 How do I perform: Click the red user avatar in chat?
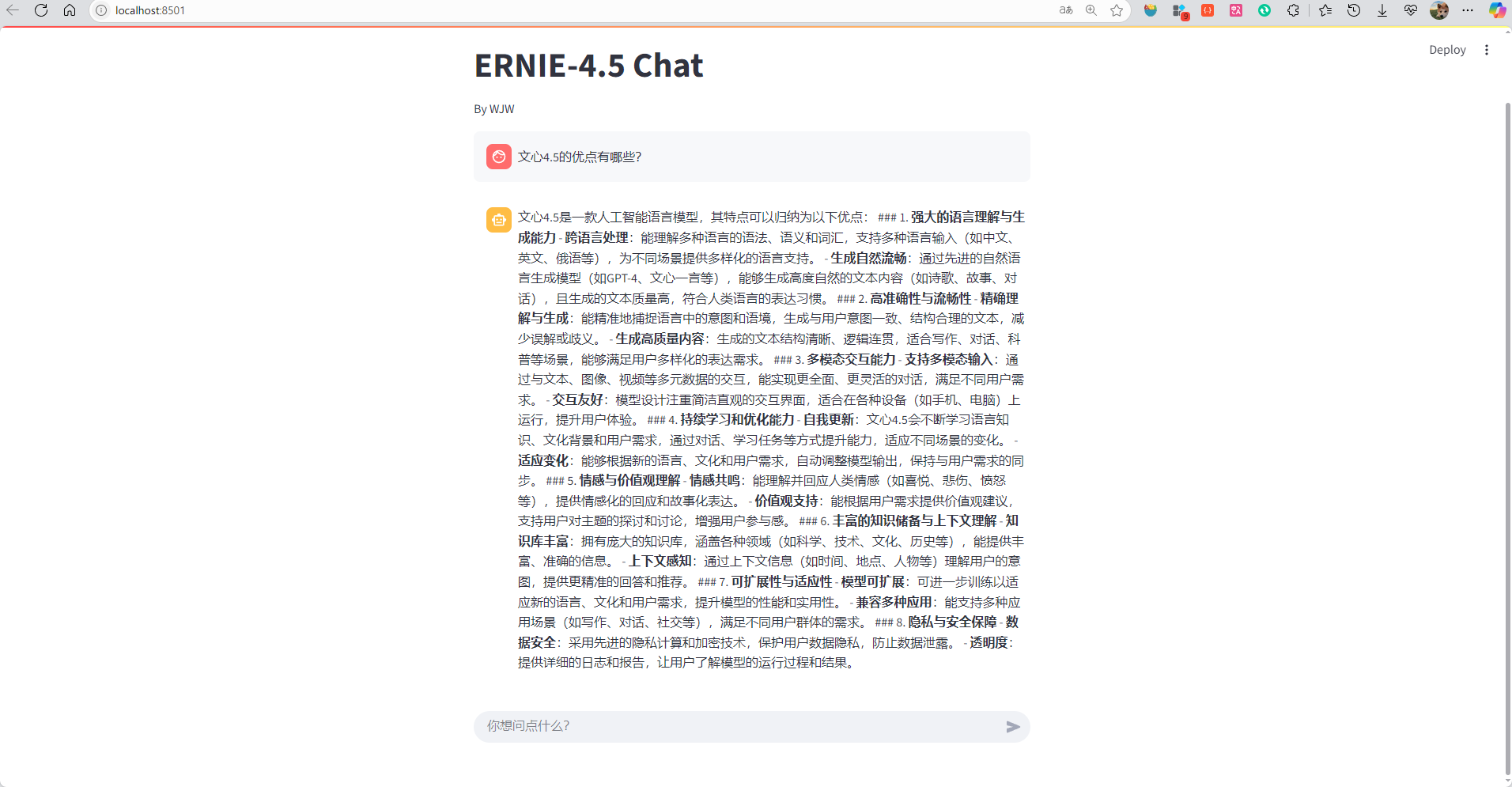coord(499,157)
